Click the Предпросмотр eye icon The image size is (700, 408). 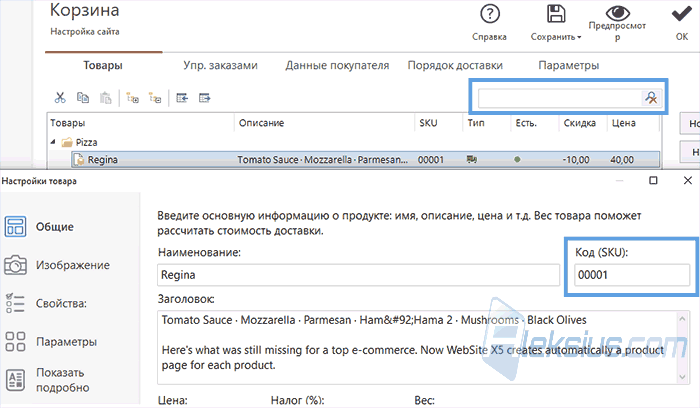617,12
